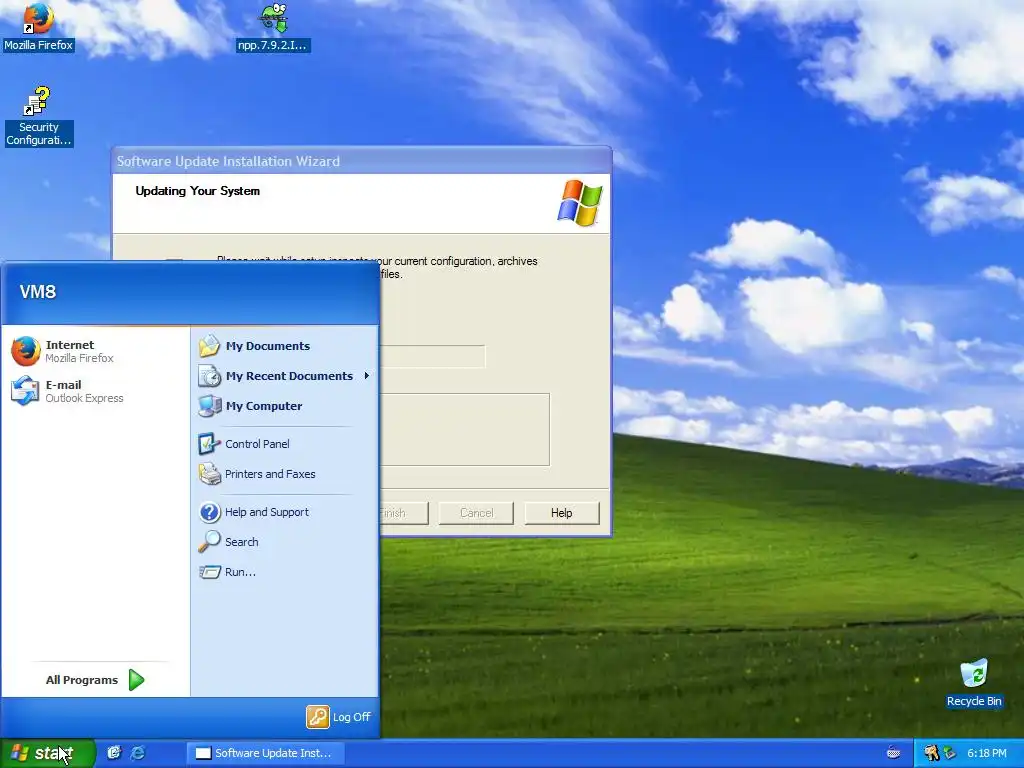Launch Outlook Express quick launch icon
This screenshot has width=1024, height=768.
(114, 753)
